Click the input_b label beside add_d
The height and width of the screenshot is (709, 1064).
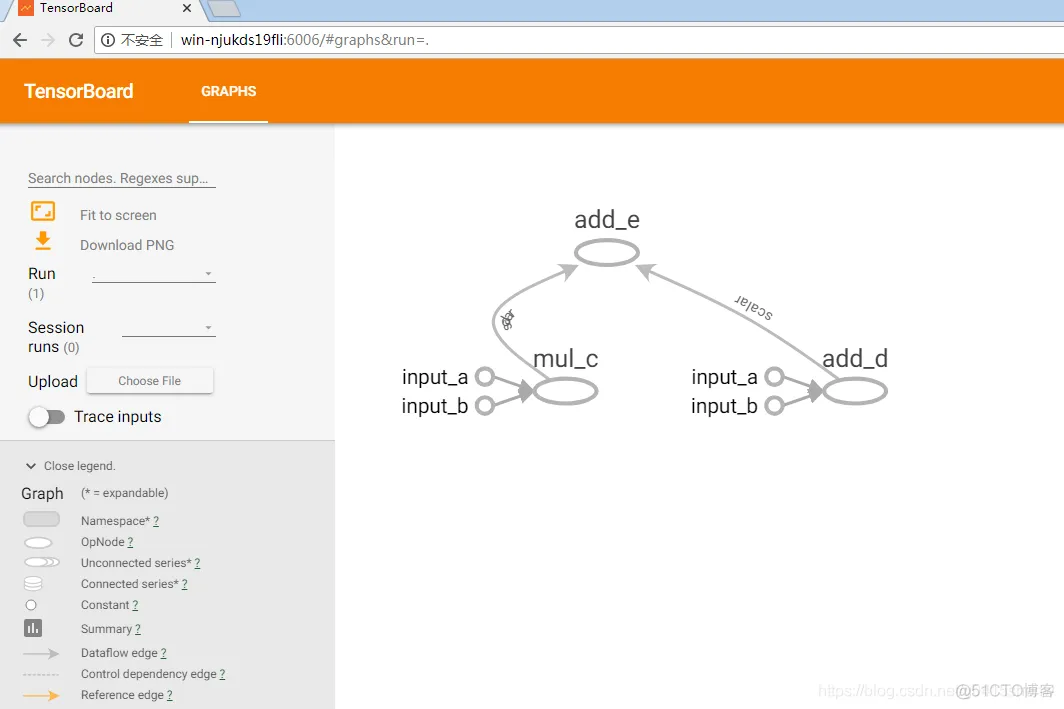724,406
